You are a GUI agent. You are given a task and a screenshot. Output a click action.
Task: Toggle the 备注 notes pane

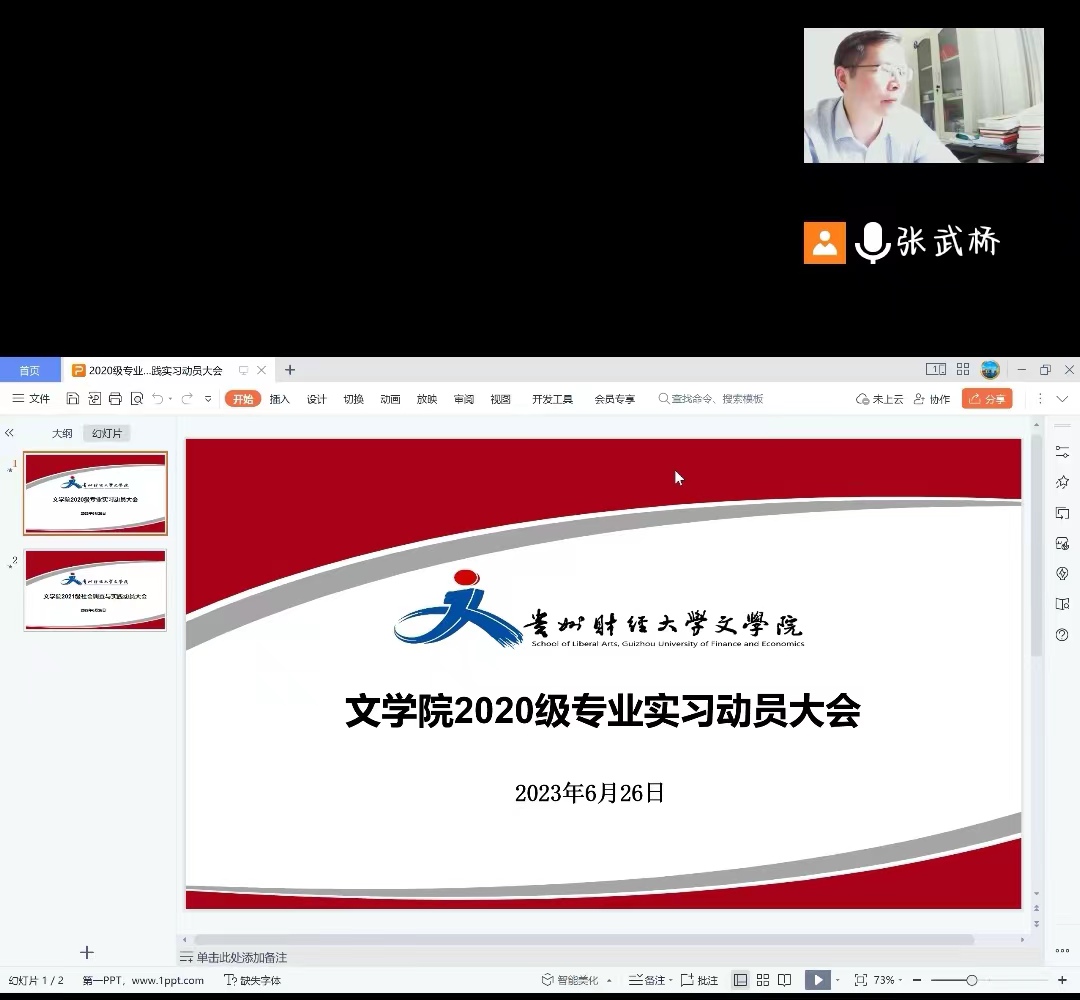(648, 980)
